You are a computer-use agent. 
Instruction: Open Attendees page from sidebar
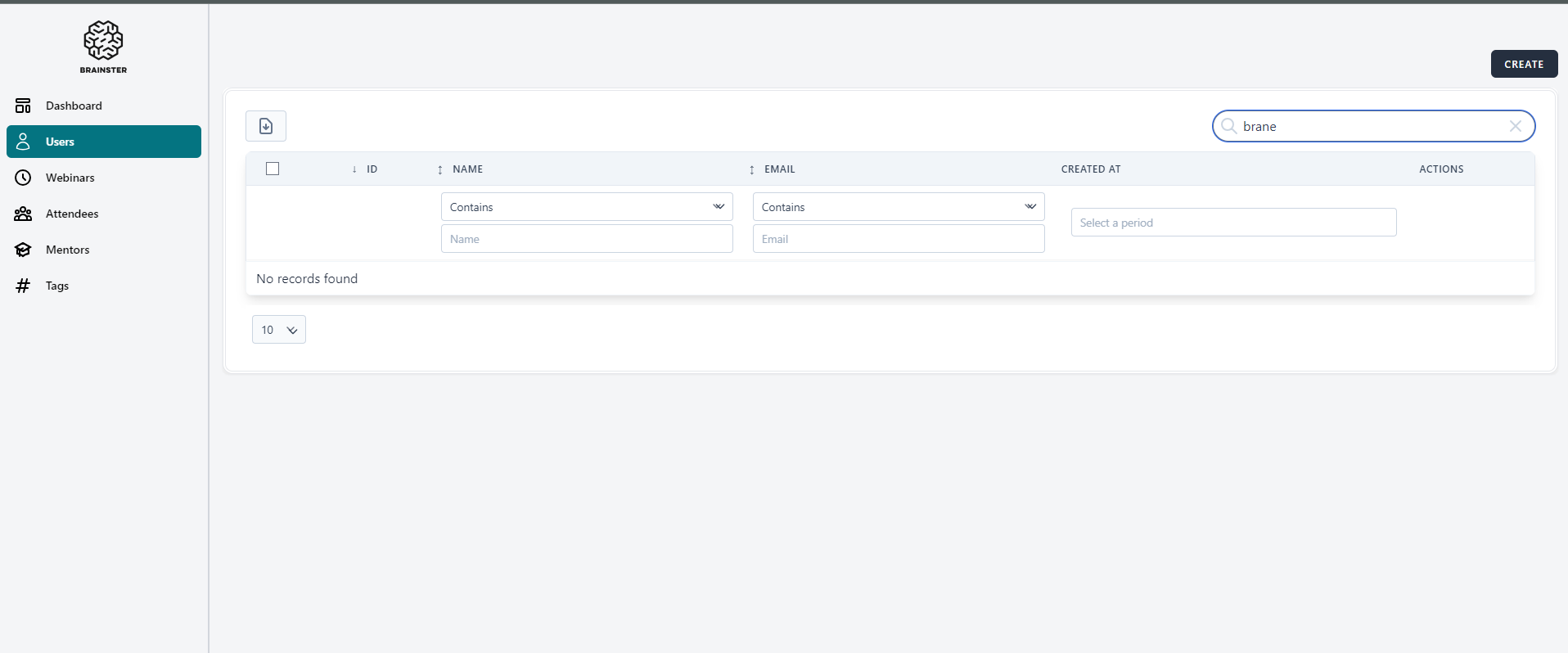pyautogui.click(x=72, y=214)
